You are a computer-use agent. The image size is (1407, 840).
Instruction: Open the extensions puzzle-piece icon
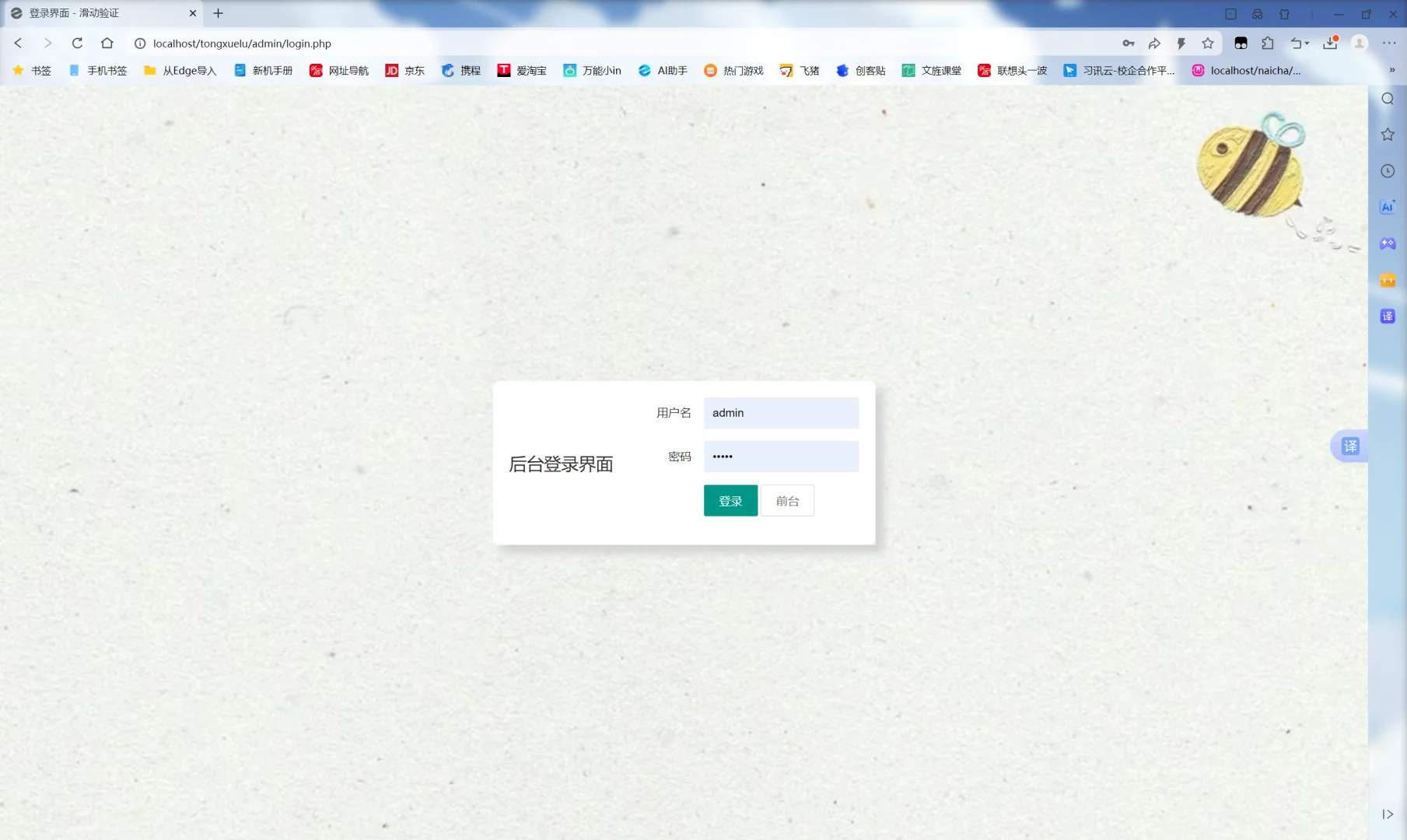[1269, 43]
